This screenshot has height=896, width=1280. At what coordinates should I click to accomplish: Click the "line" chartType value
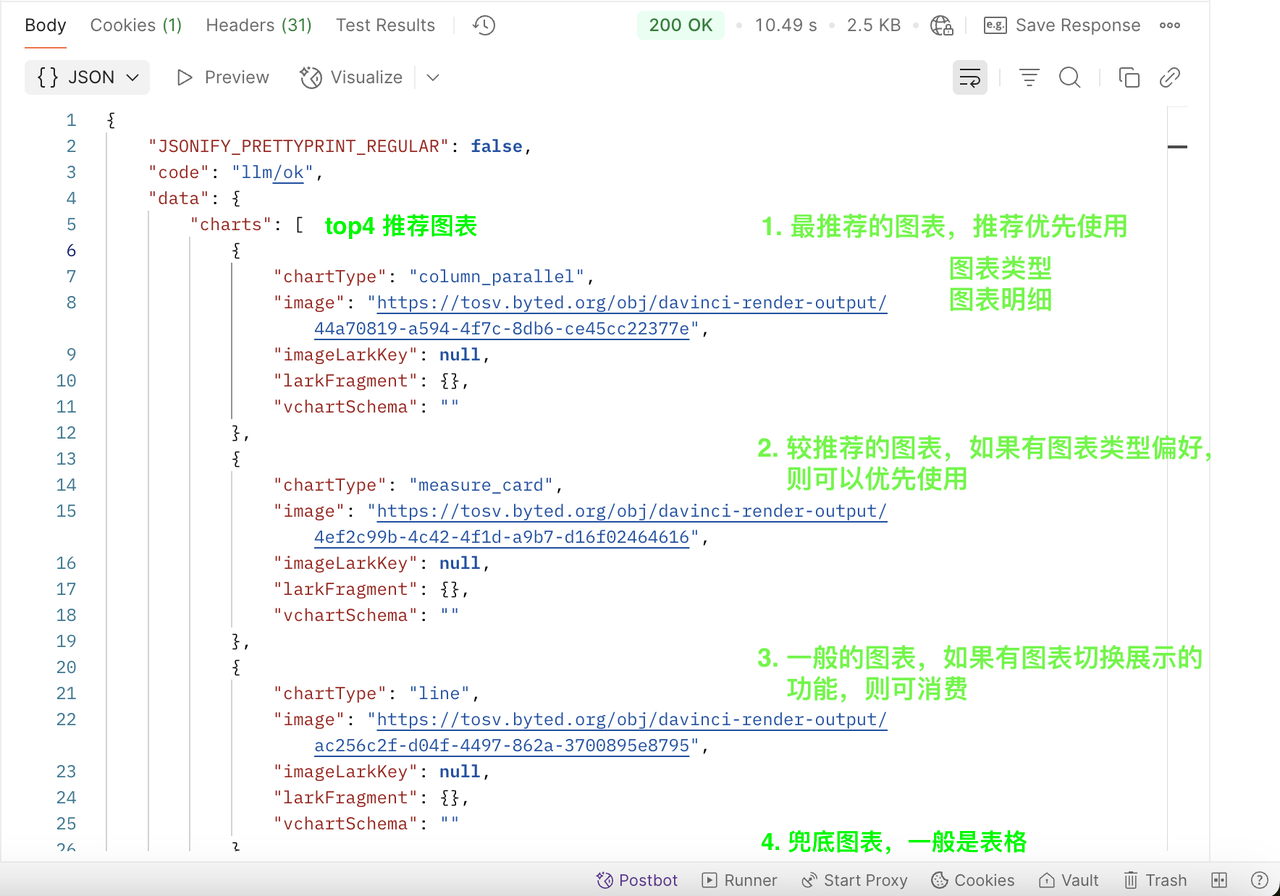439,693
